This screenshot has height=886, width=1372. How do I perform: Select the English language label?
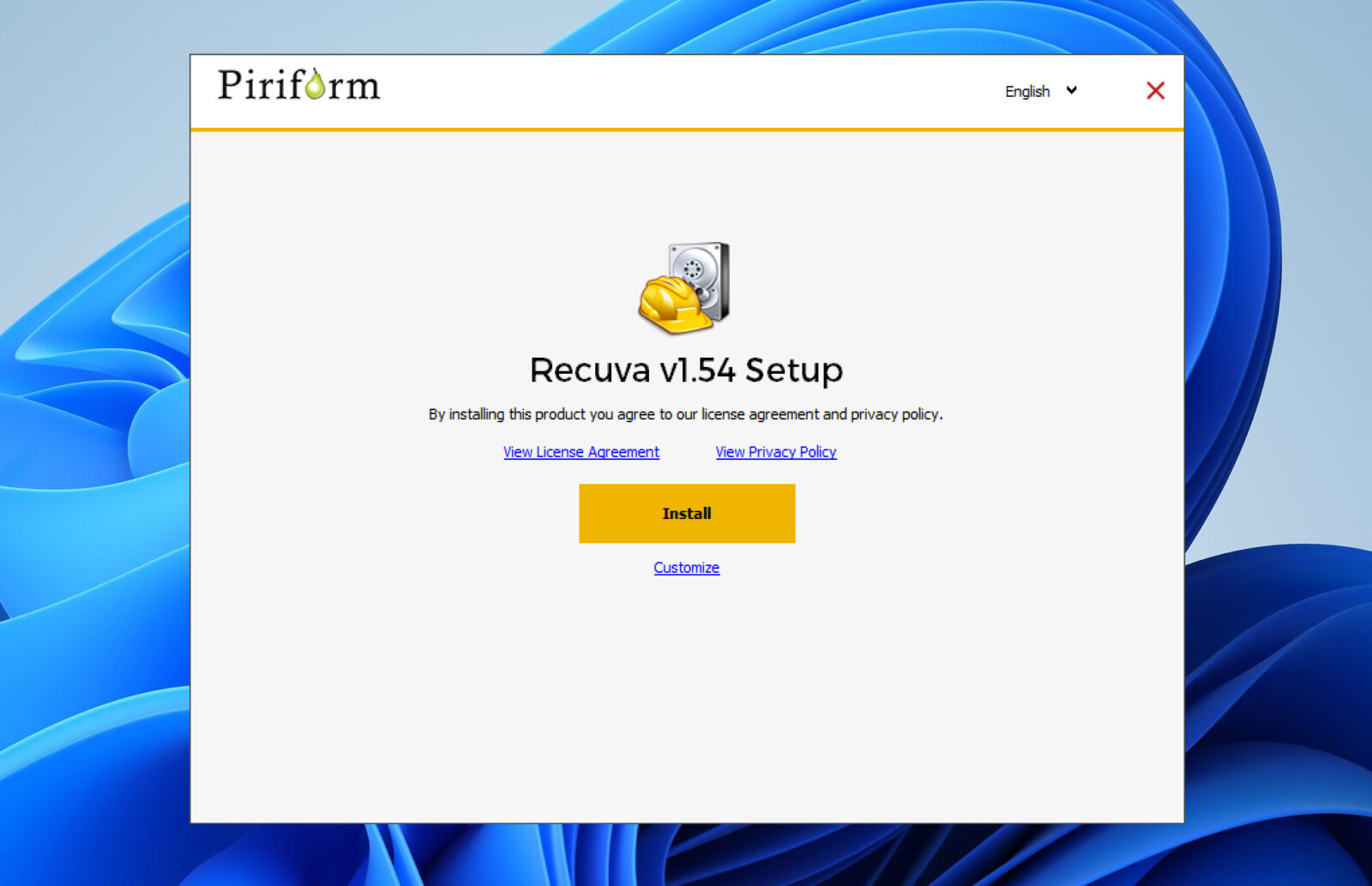[1026, 91]
